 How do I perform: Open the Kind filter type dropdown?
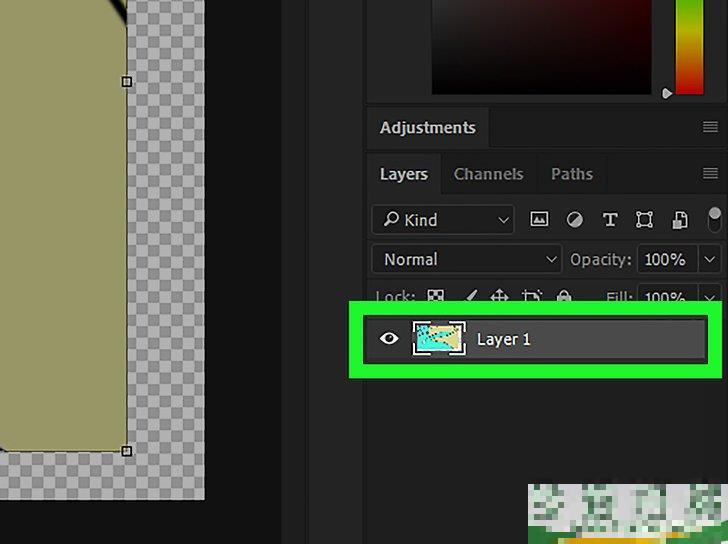[x=442, y=220]
